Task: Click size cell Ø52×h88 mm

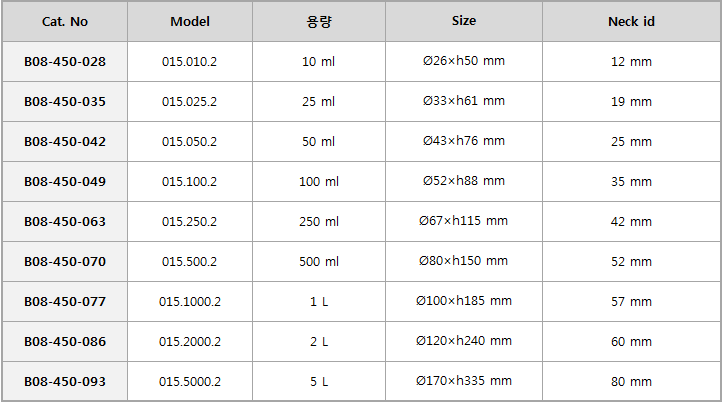Action: pos(464,182)
